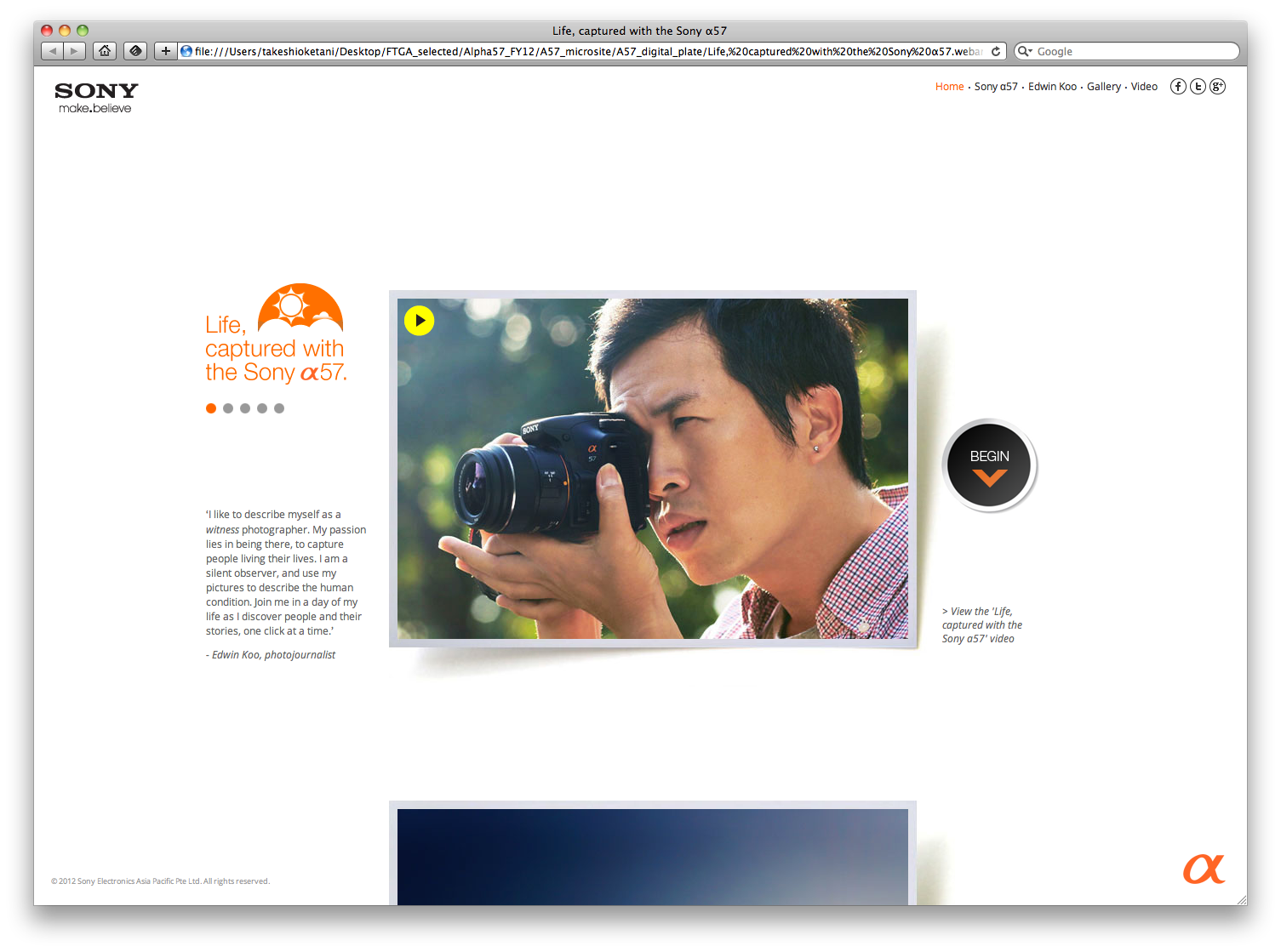Click the Add bookmark plus button
The image size is (1281, 952).
tap(165, 51)
